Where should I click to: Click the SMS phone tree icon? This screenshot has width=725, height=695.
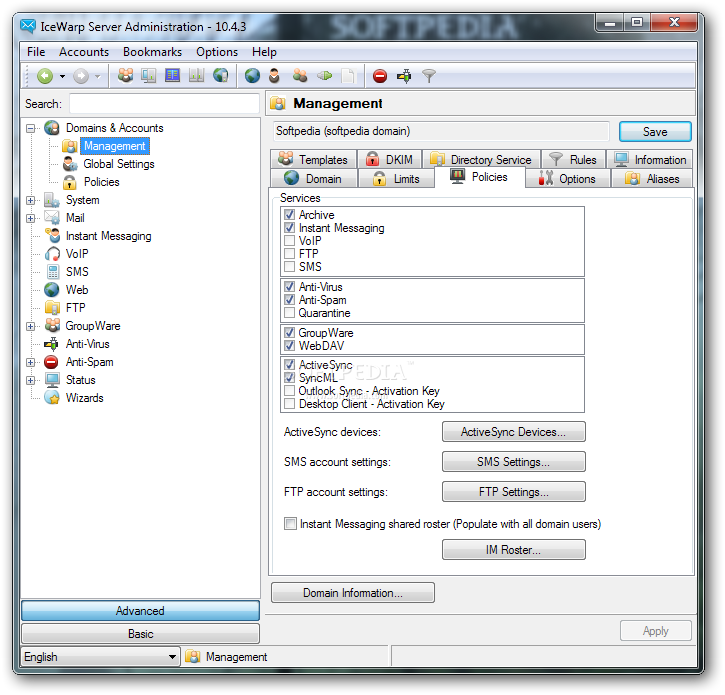(x=53, y=272)
